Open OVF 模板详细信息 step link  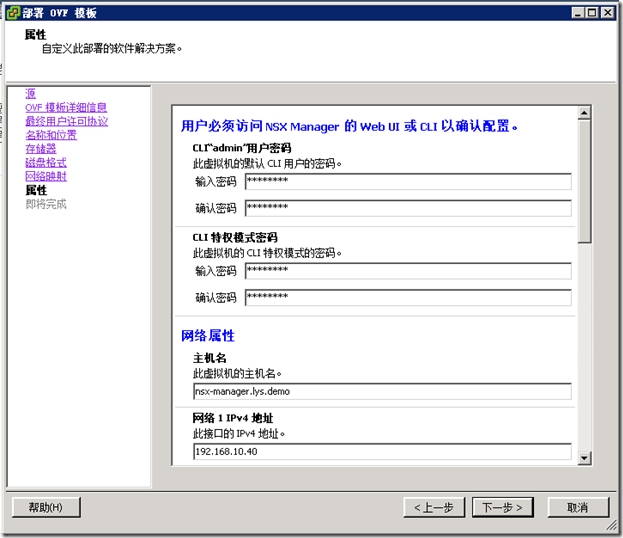tap(66, 108)
